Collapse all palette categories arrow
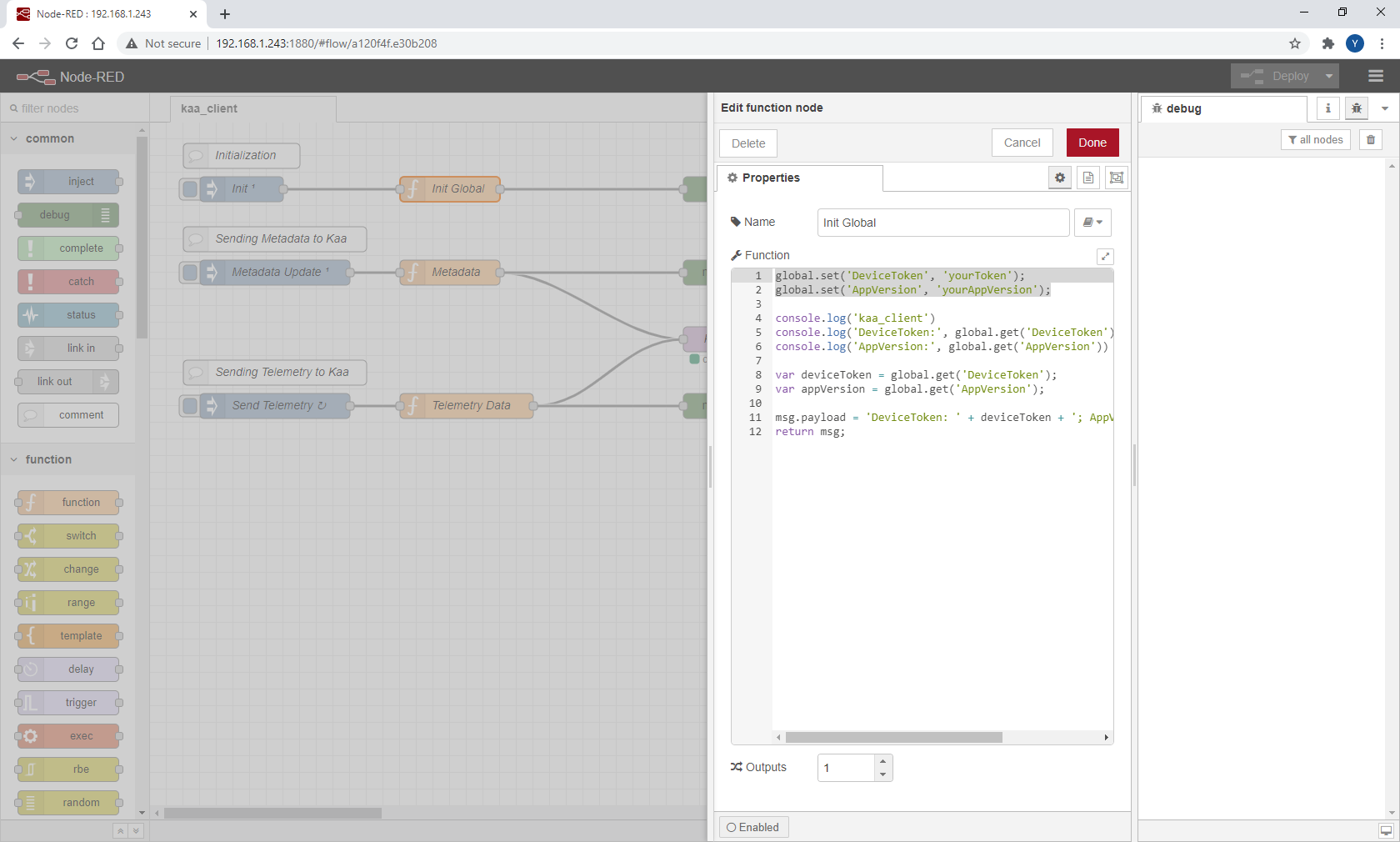Screen dimensions: 1400x842 (120, 831)
